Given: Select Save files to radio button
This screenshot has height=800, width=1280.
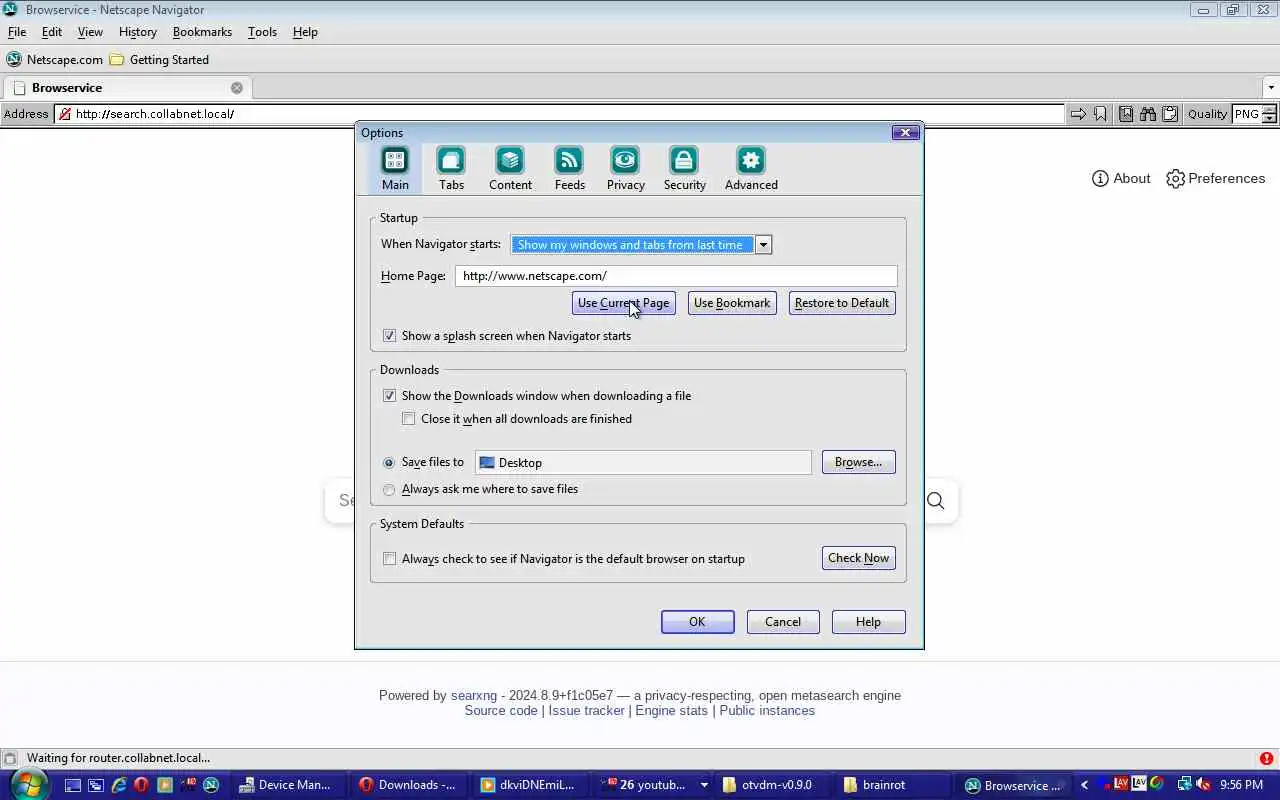Looking at the screenshot, I should [389, 463].
